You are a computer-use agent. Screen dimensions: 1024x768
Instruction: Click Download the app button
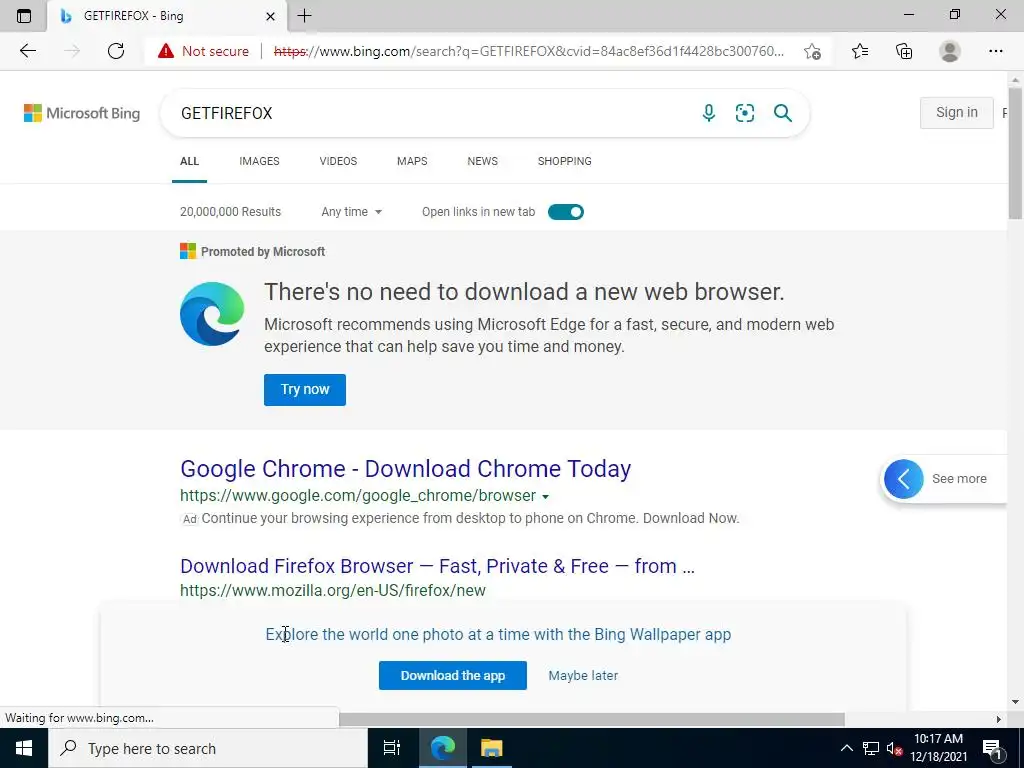[x=453, y=675]
